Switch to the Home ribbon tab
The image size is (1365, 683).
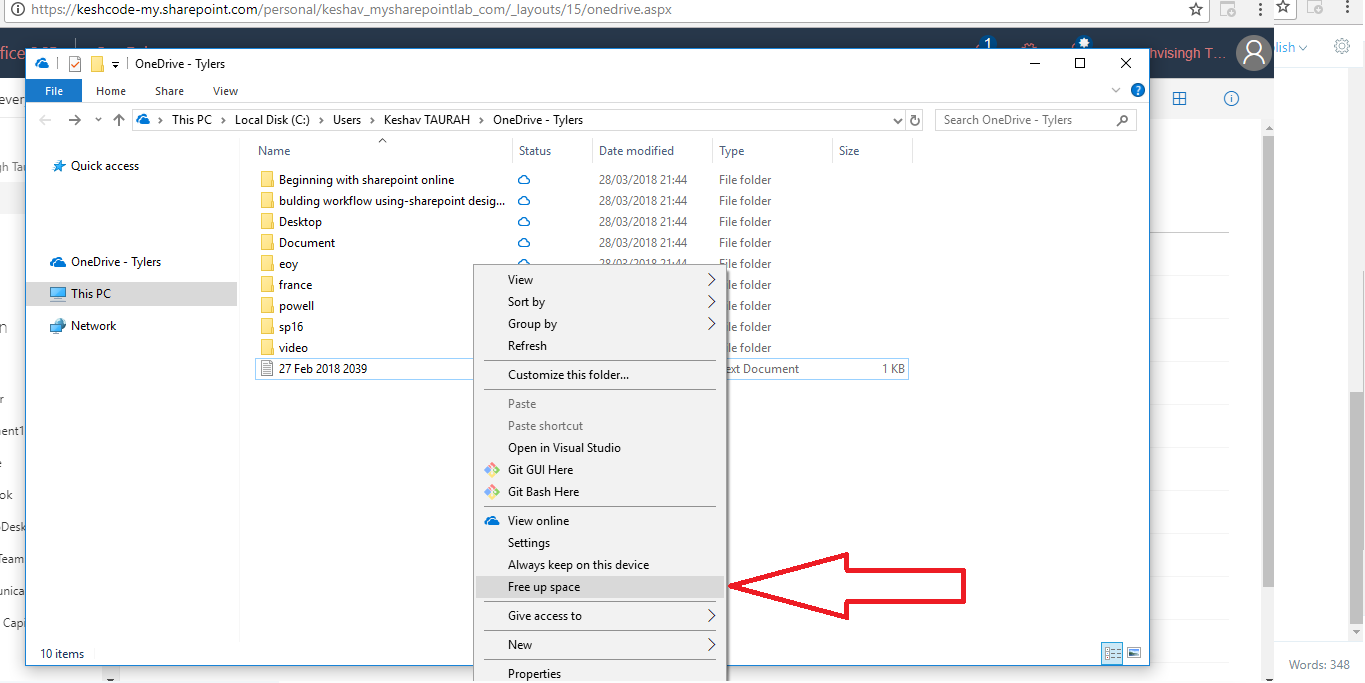(111, 91)
